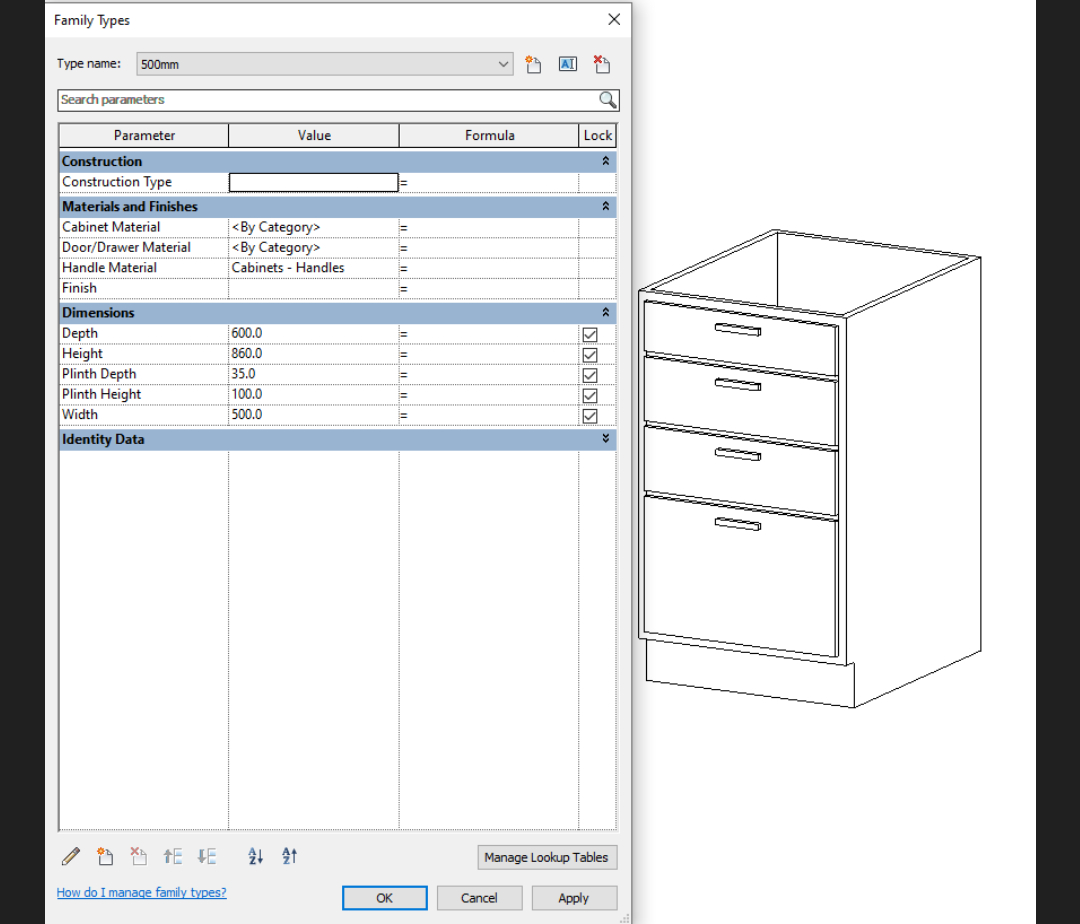1080x924 pixels.
Task: Move parameter up with the up-arrow icon
Action: click(x=173, y=856)
